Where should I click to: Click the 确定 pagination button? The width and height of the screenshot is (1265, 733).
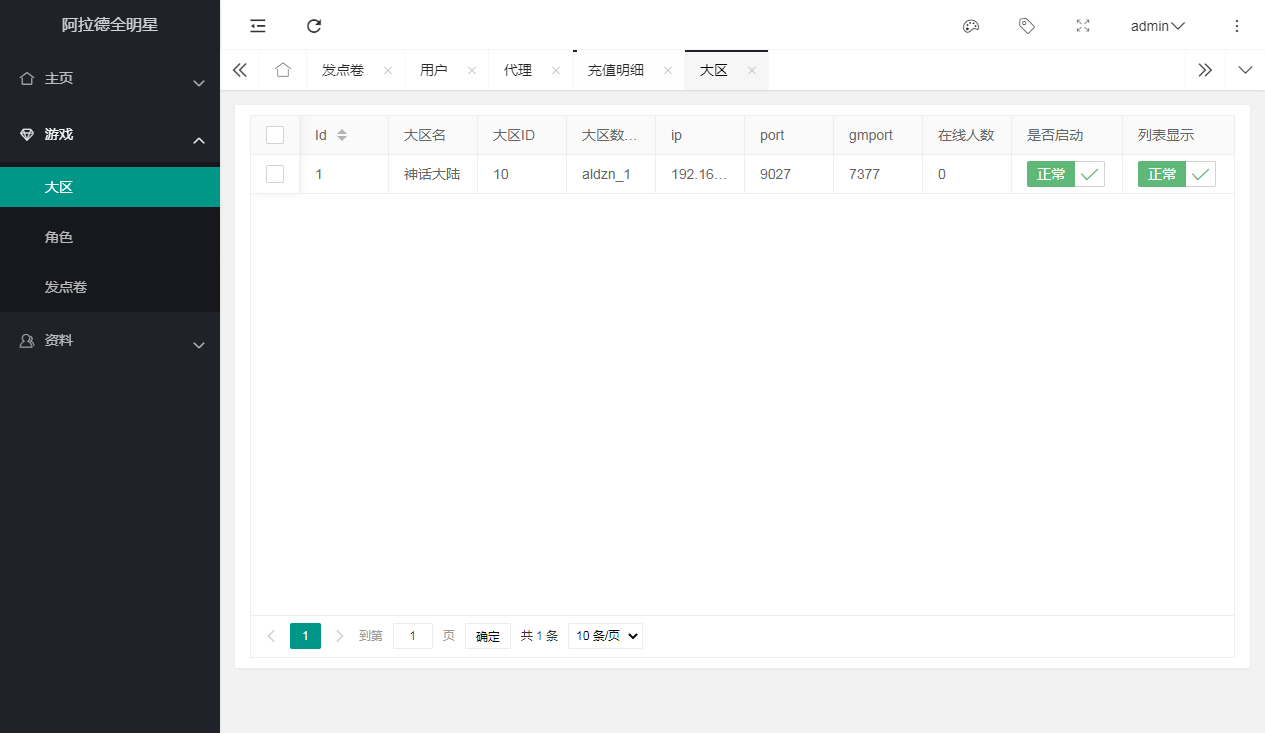coord(488,636)
